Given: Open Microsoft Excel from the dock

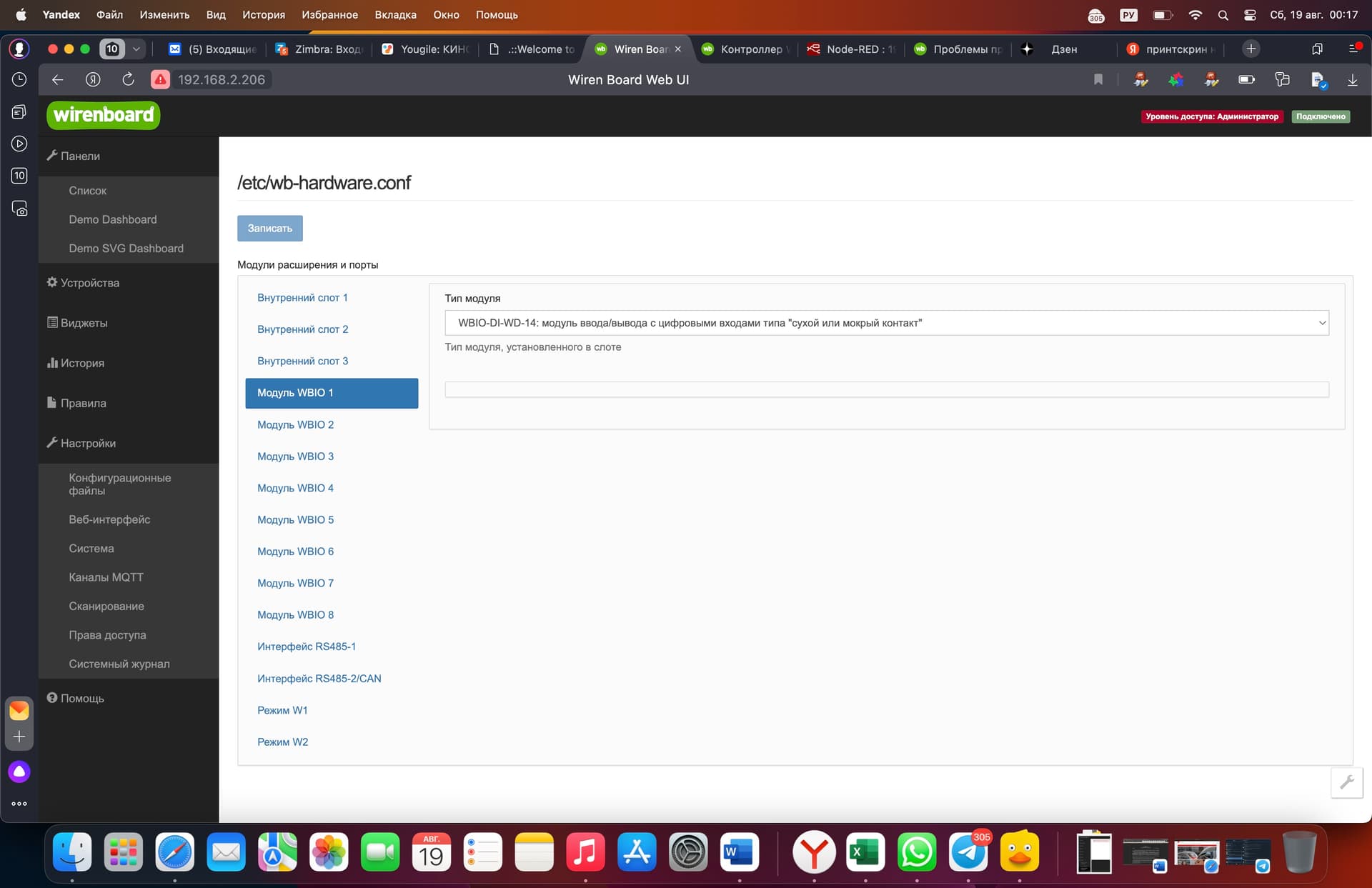Looking at the screenshot, I should point(865,852).
